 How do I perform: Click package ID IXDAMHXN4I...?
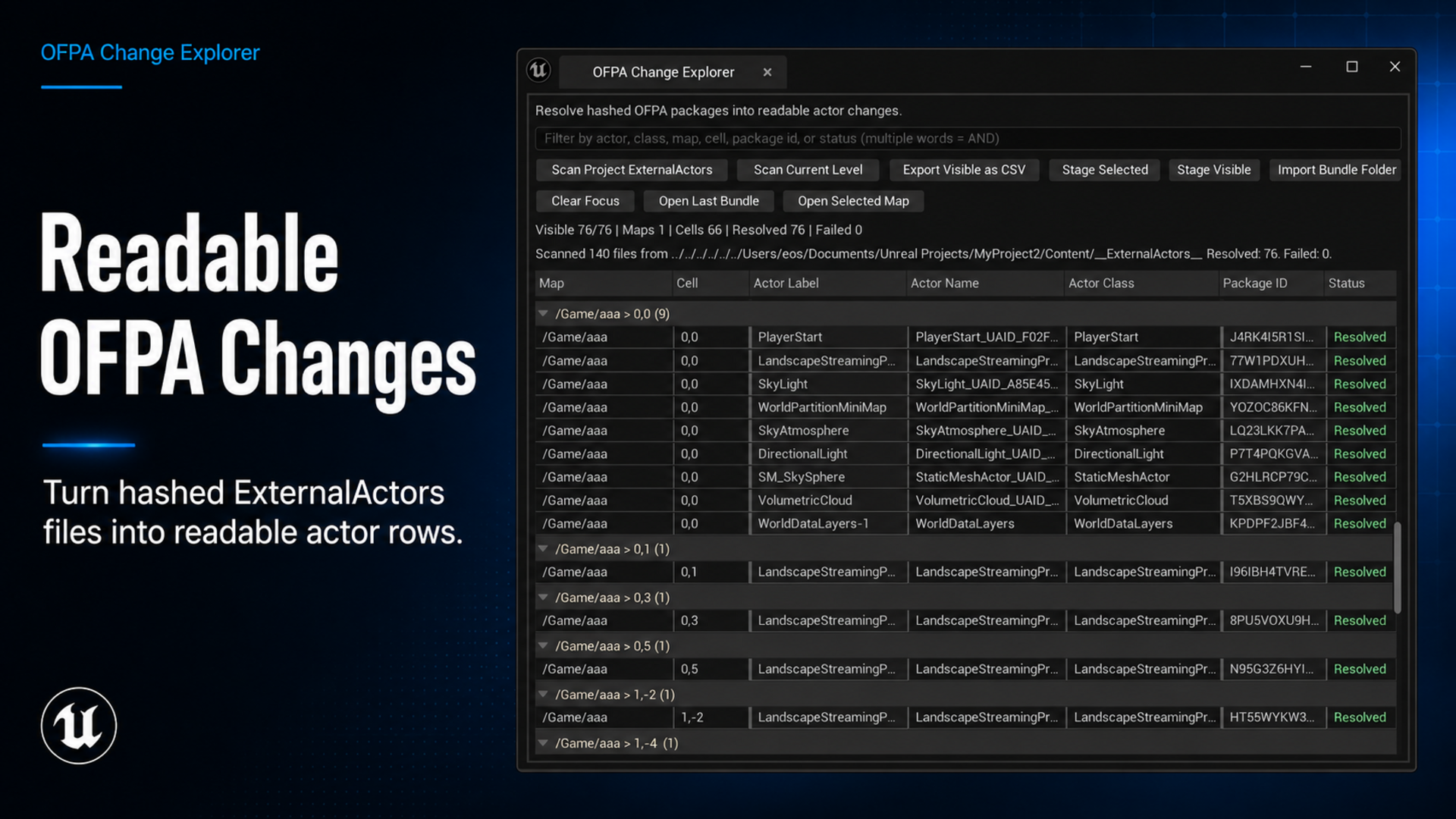pyautogui.click(x=1273, y=384)
